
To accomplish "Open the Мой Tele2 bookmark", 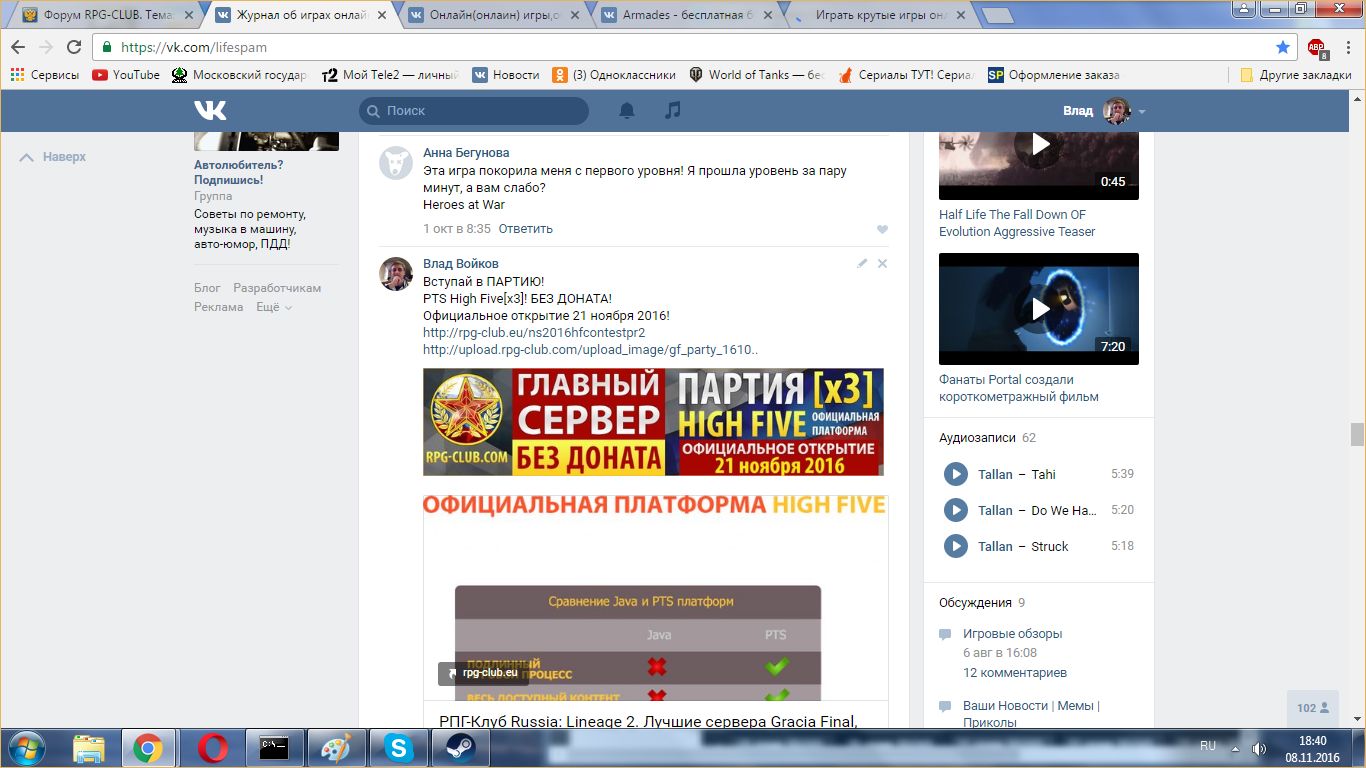I will click(x=390, y=75).
